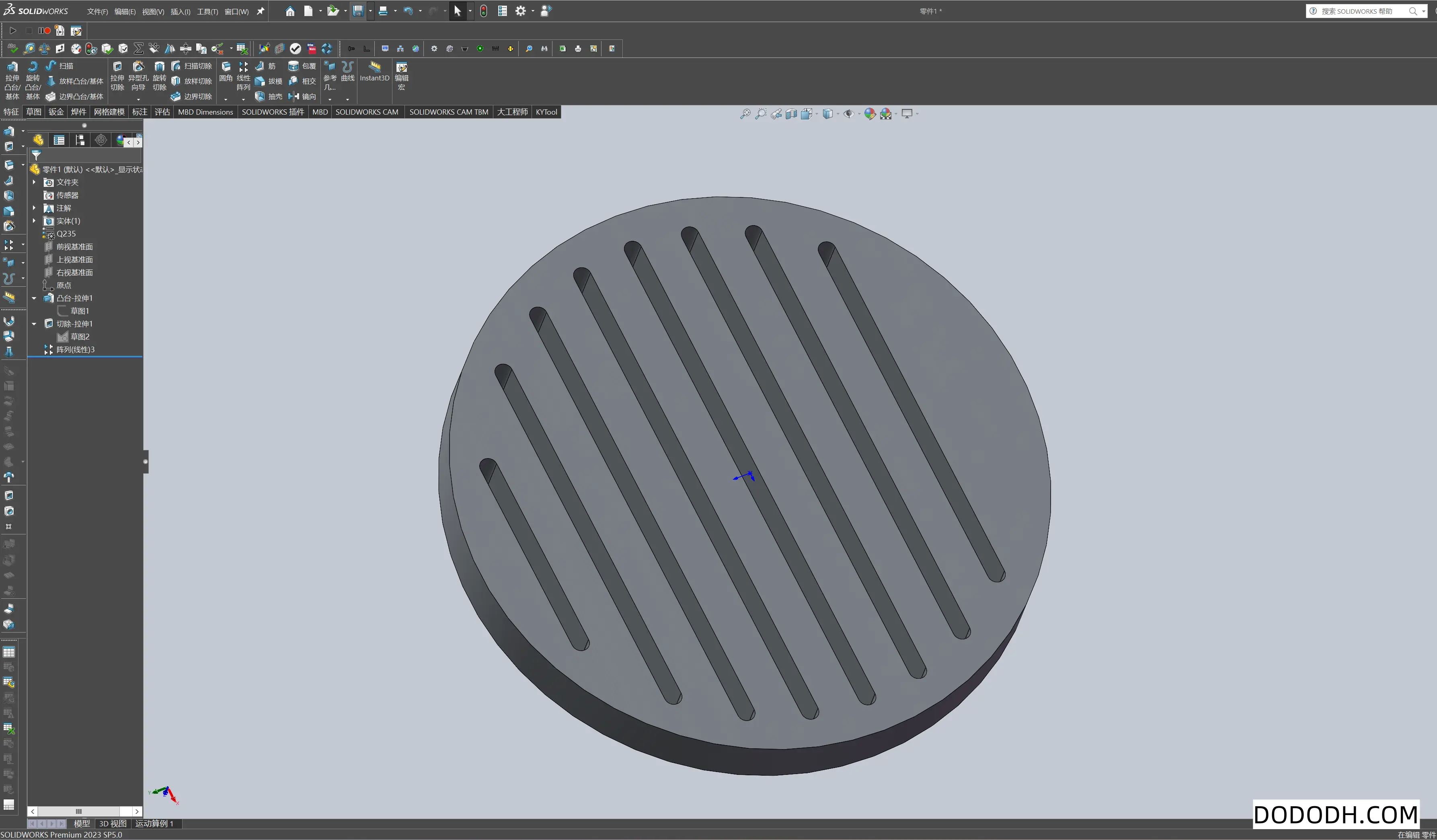Click the Home icon in title bar

290,11
